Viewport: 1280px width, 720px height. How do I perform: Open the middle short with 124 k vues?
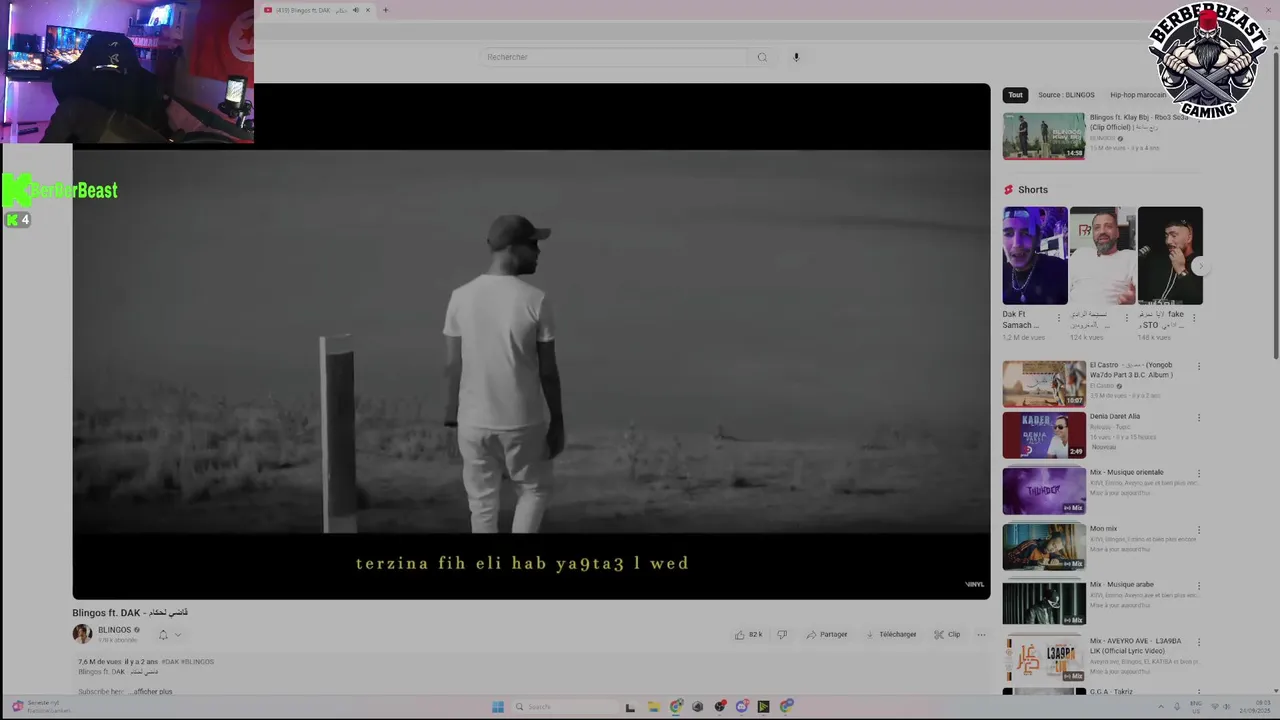coord(1102,255)
